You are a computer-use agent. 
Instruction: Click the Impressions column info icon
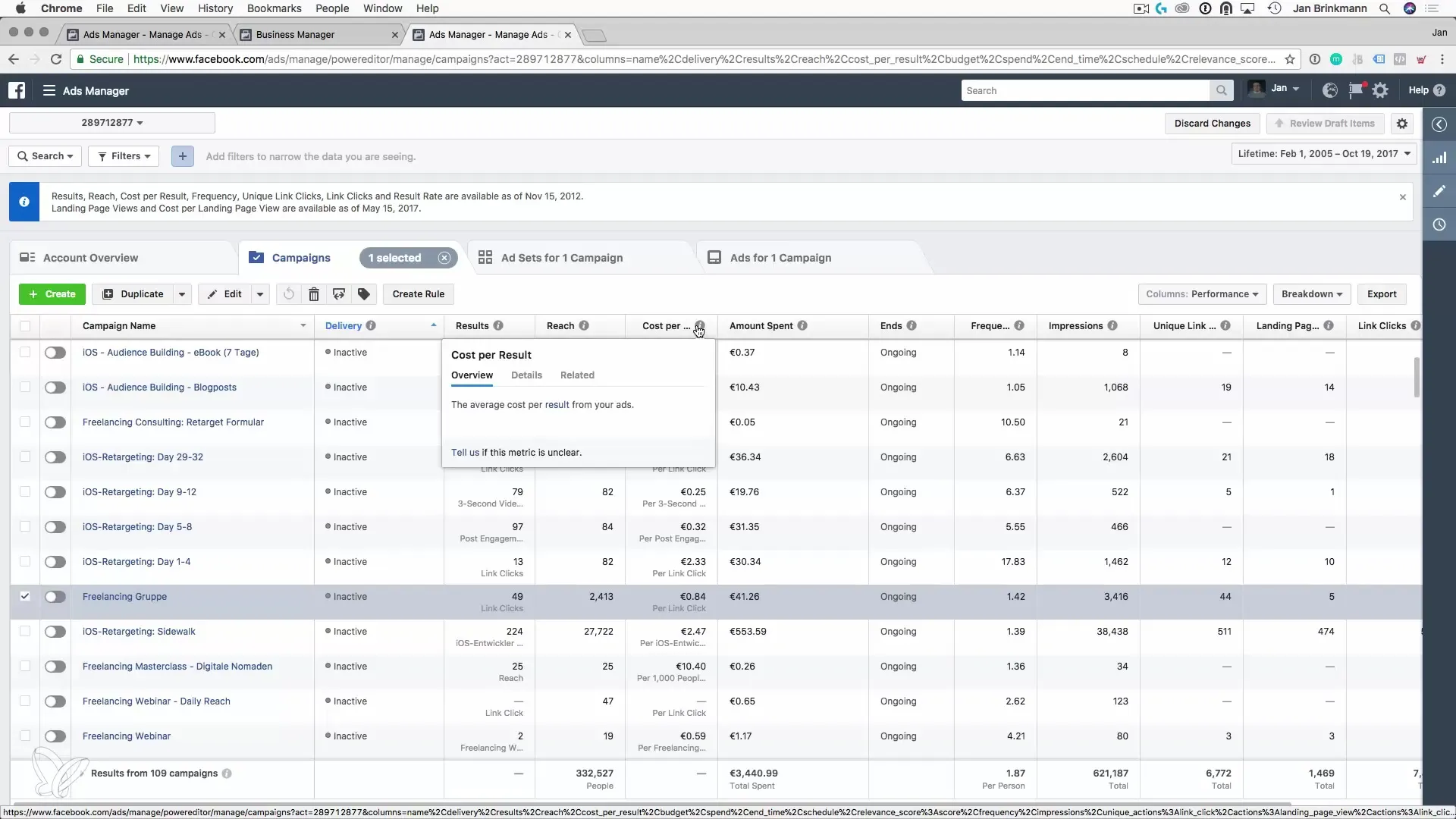(x=1112, y=326)
